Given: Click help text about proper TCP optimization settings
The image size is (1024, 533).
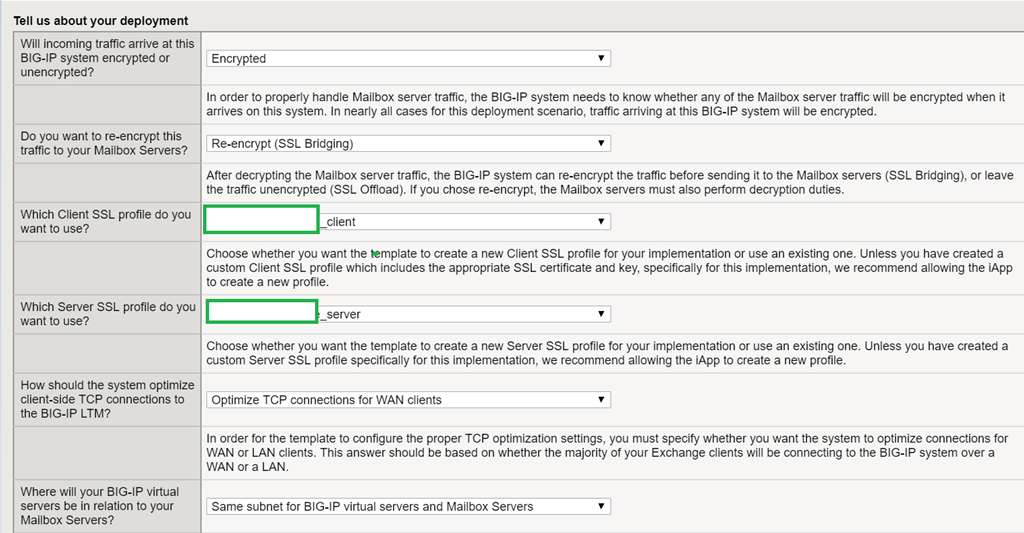Looking at the screenshot, I should (607, 453).
